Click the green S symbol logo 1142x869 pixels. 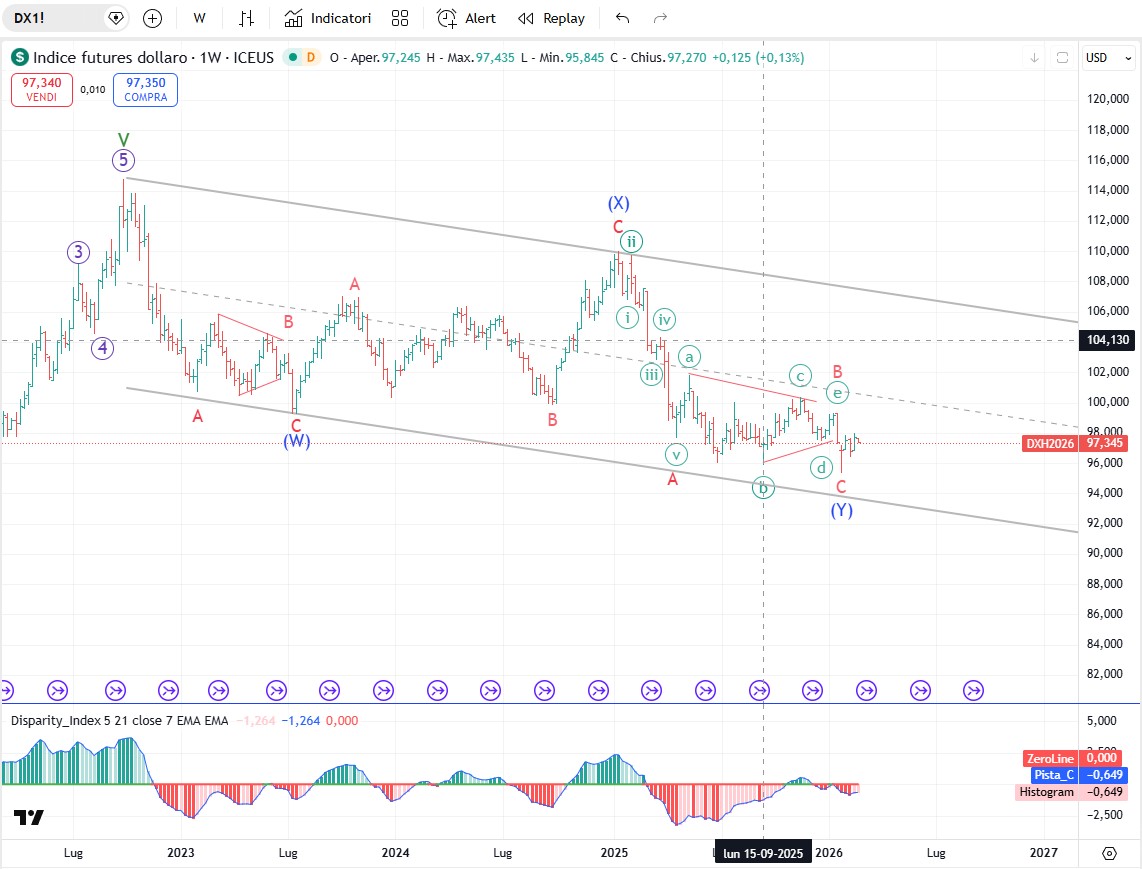coord(20,57)
